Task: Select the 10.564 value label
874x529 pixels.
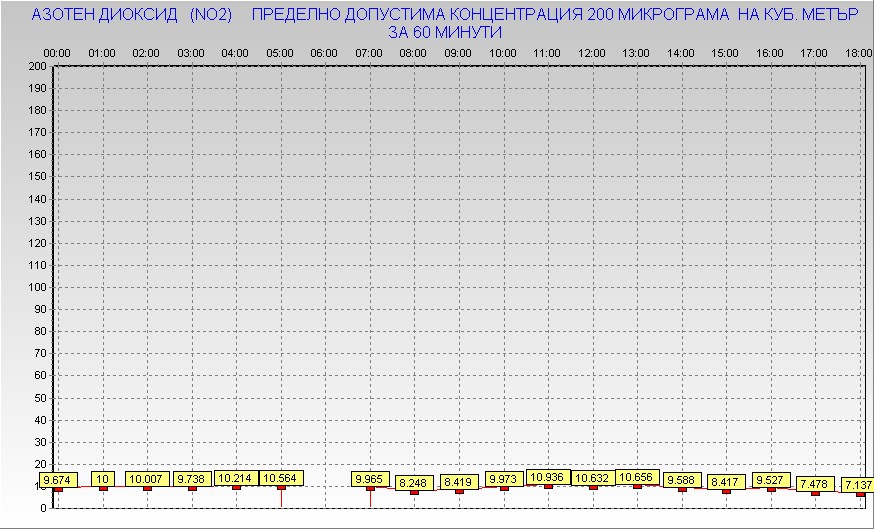Action: (281, 479)
